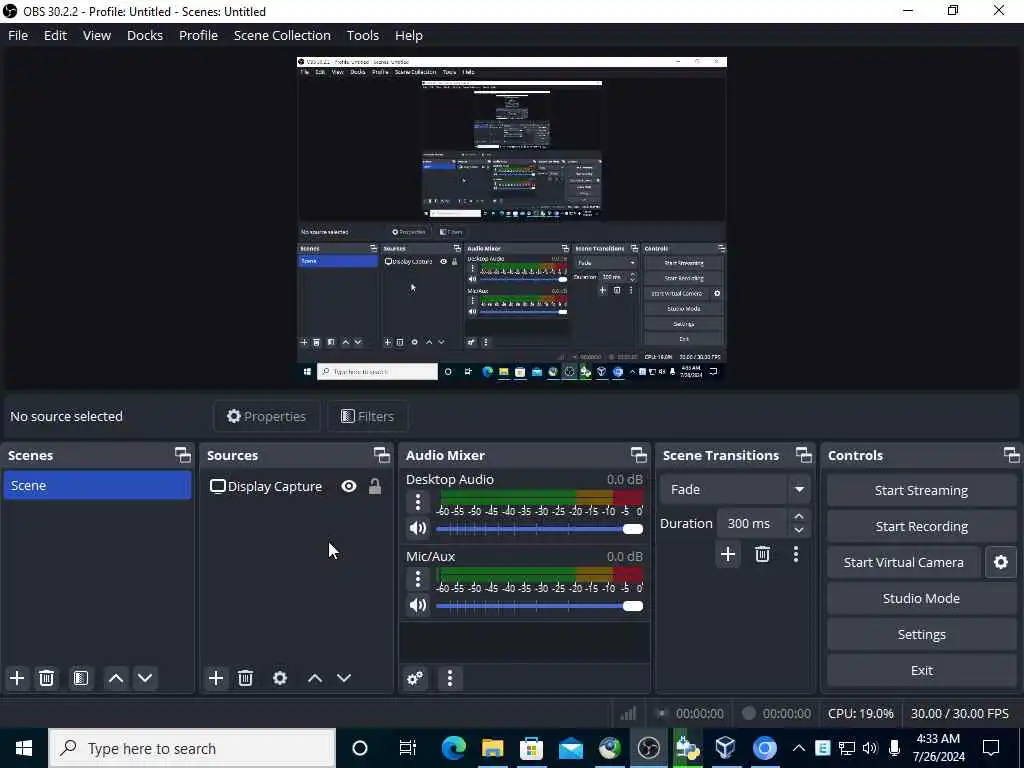Screen dimensions: 1024x768
Task: Pop out the Audio Mixer dock
Action: coord(639,455)
